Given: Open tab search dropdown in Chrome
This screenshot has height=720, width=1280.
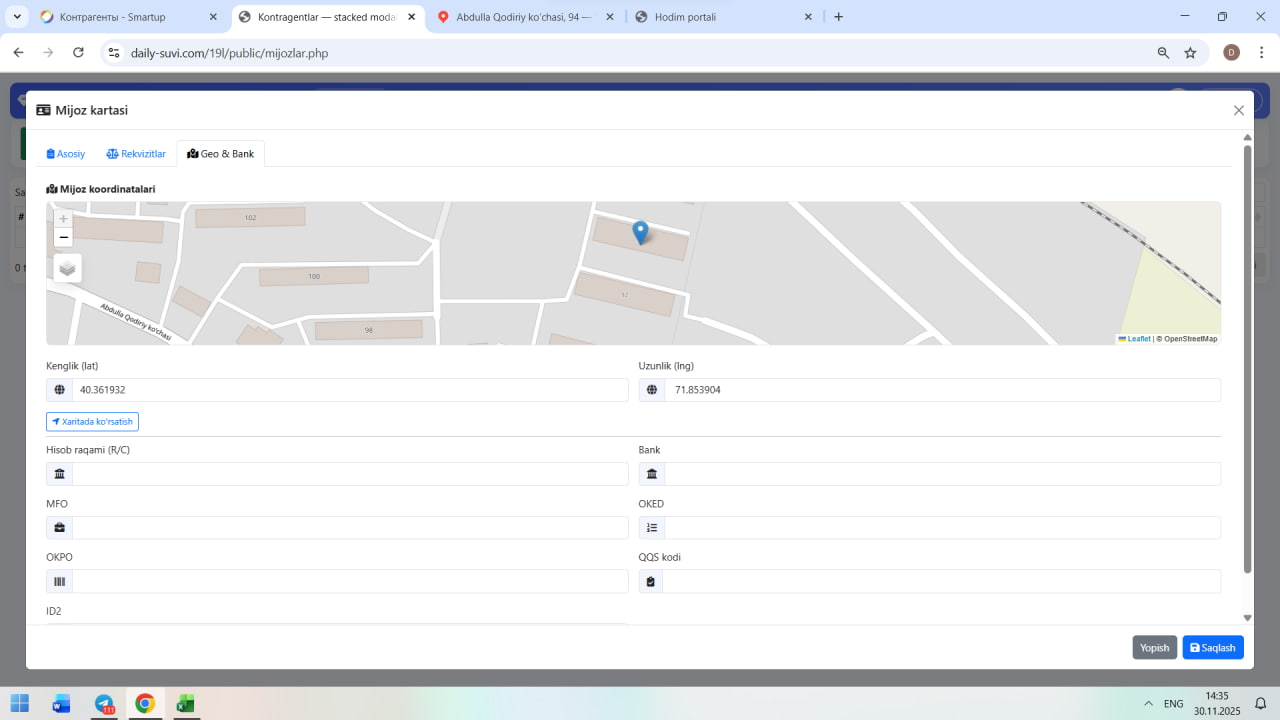Looking at the screenshot, I should (17, 17).
